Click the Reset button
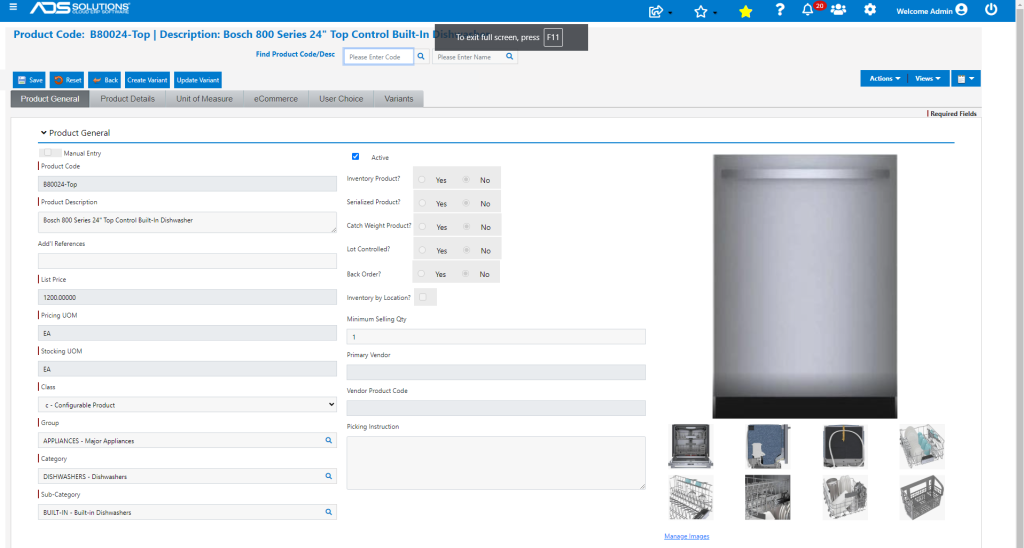The width and height of the screenshot is (1024, 548). click(x=67, y=80)
